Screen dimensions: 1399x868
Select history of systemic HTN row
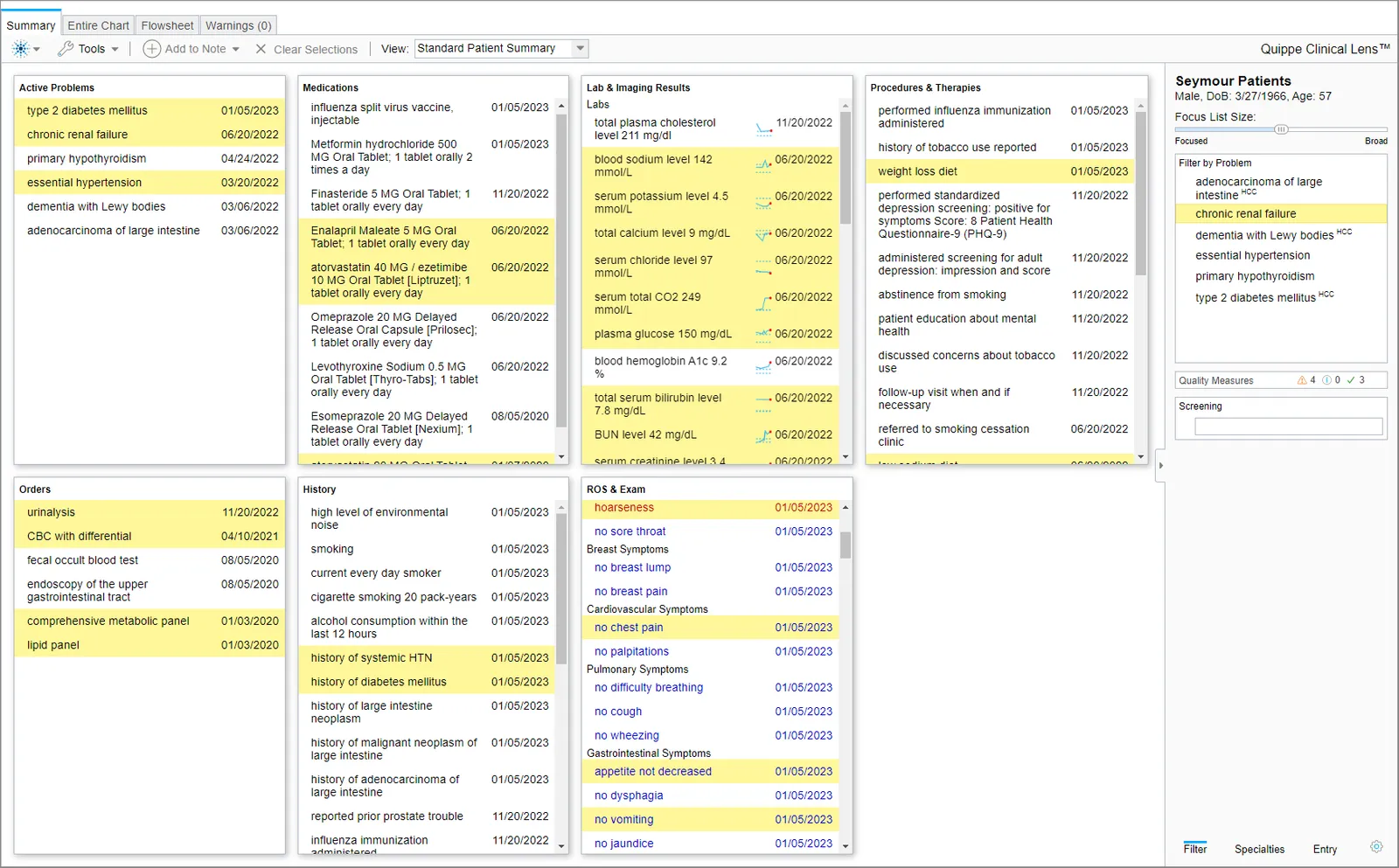pos(427,658)
